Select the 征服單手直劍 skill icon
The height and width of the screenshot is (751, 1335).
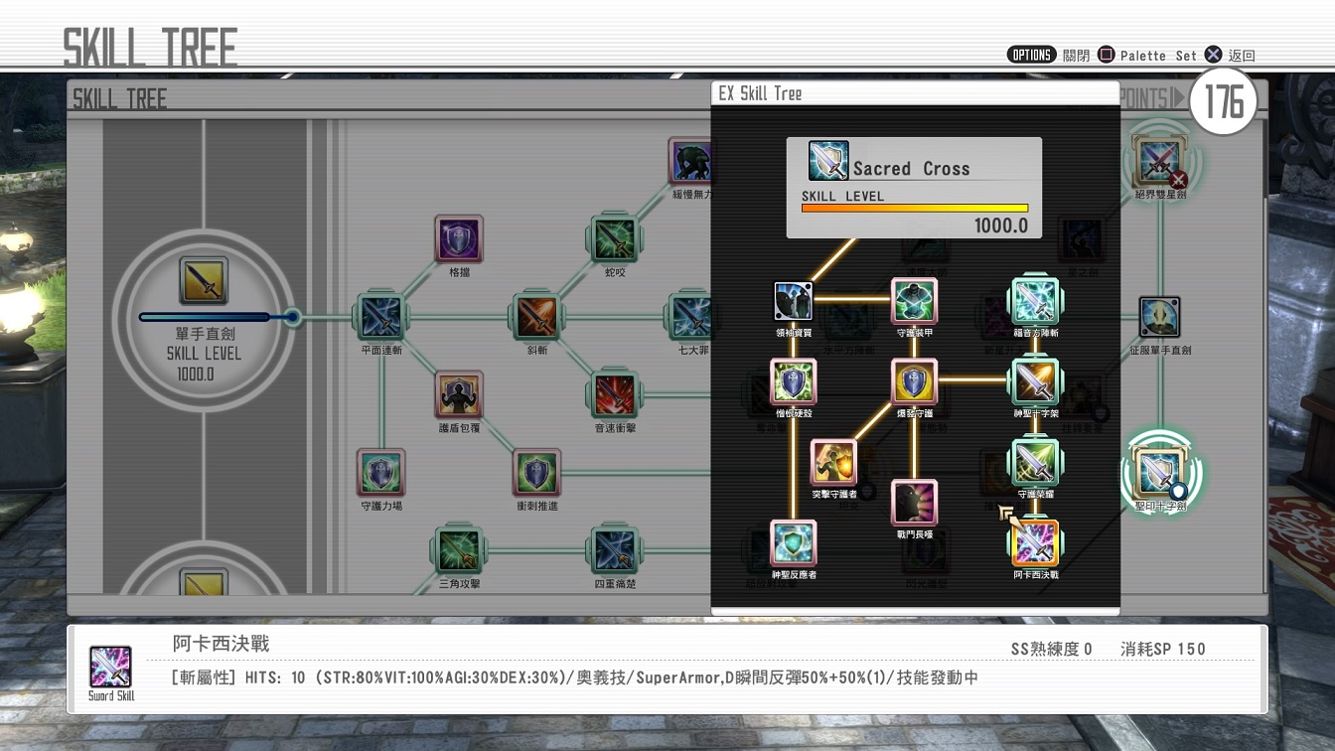tap(1159, 317)
